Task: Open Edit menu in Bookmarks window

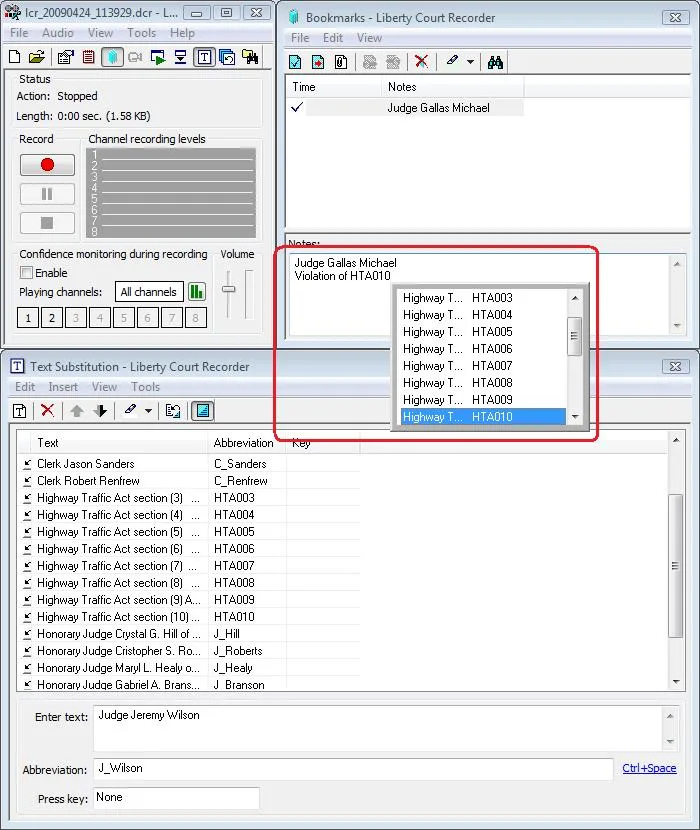Action: pyautogui.click(x=333, y=38)
